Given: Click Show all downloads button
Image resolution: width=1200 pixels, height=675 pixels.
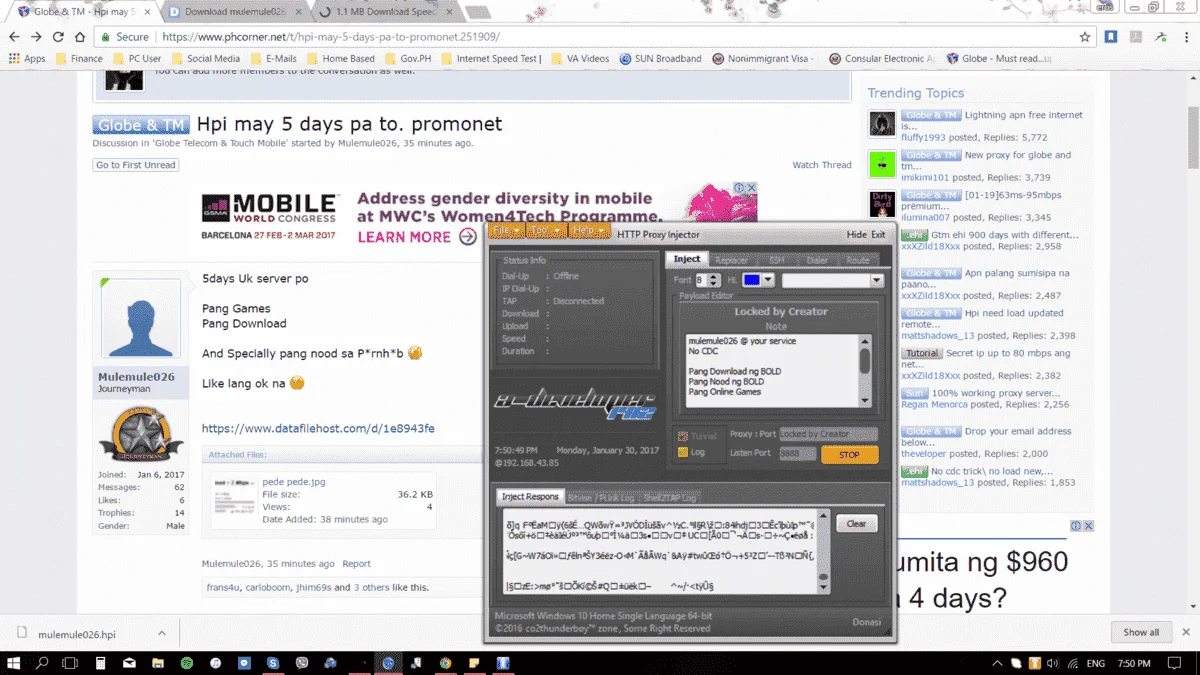Looking at the screenshot, I should [1141, 632].
